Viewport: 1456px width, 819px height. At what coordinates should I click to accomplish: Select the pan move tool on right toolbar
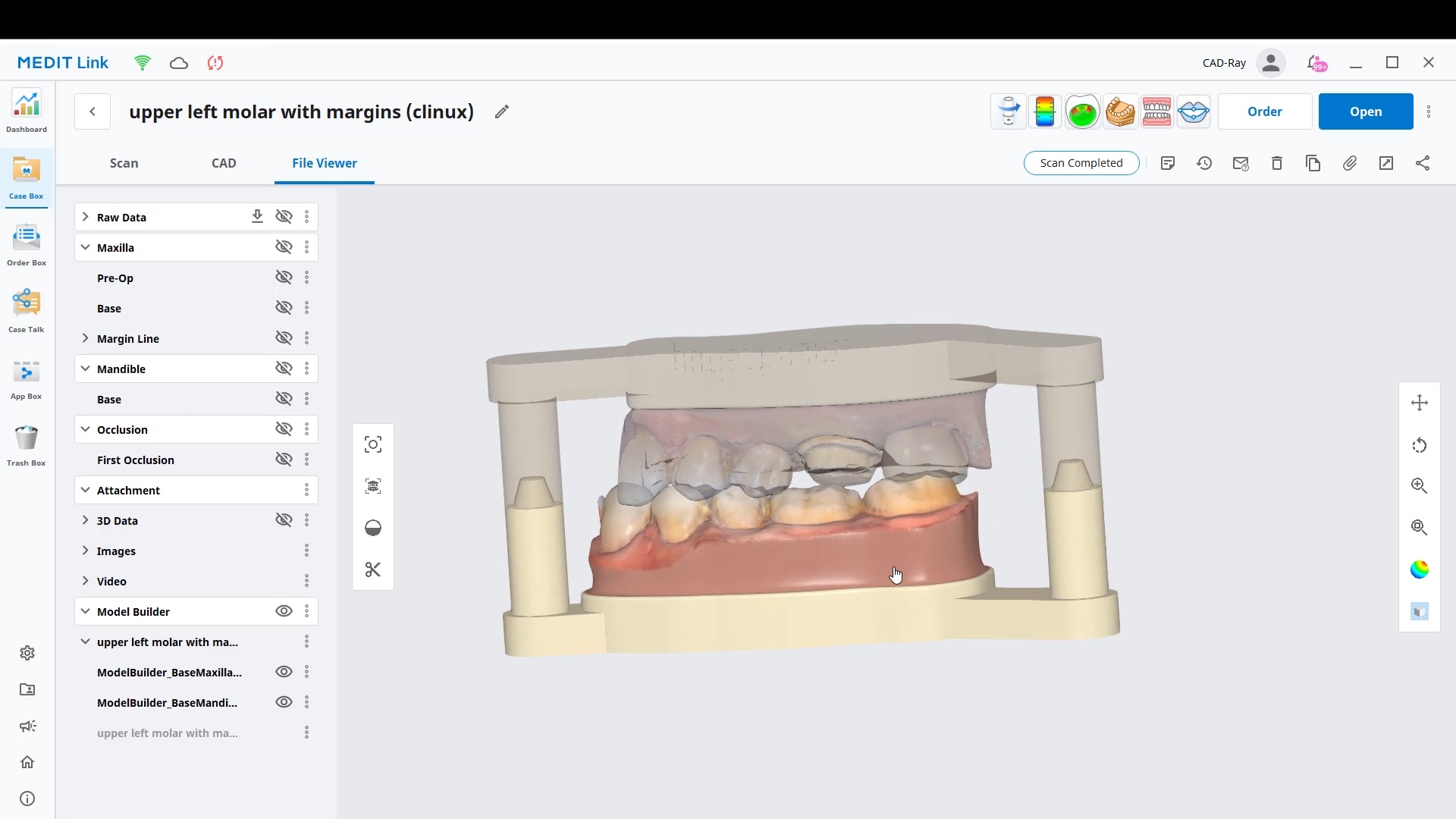1420,403
